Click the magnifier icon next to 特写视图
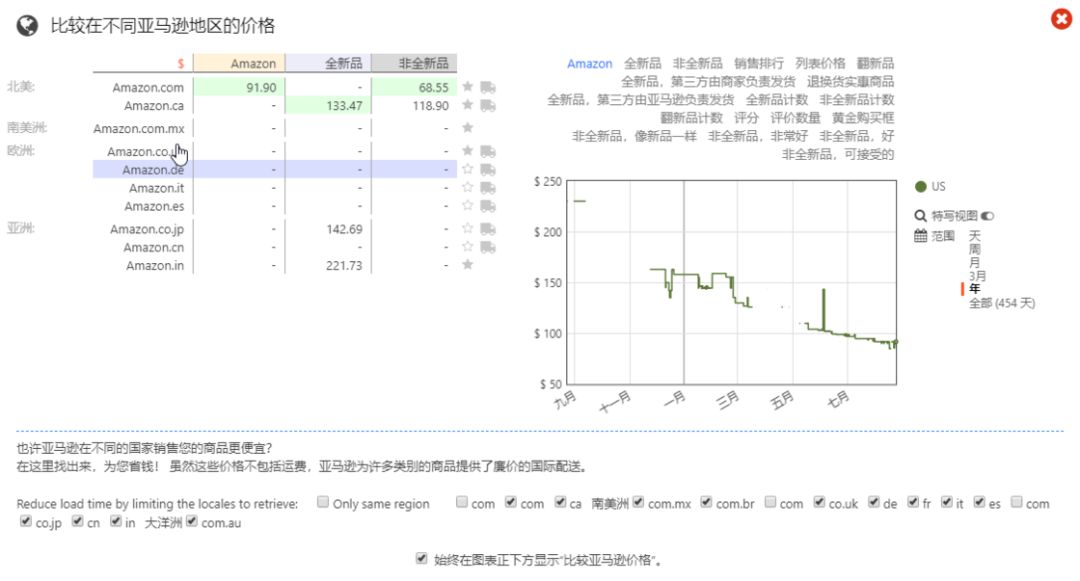 click(920, 216)
